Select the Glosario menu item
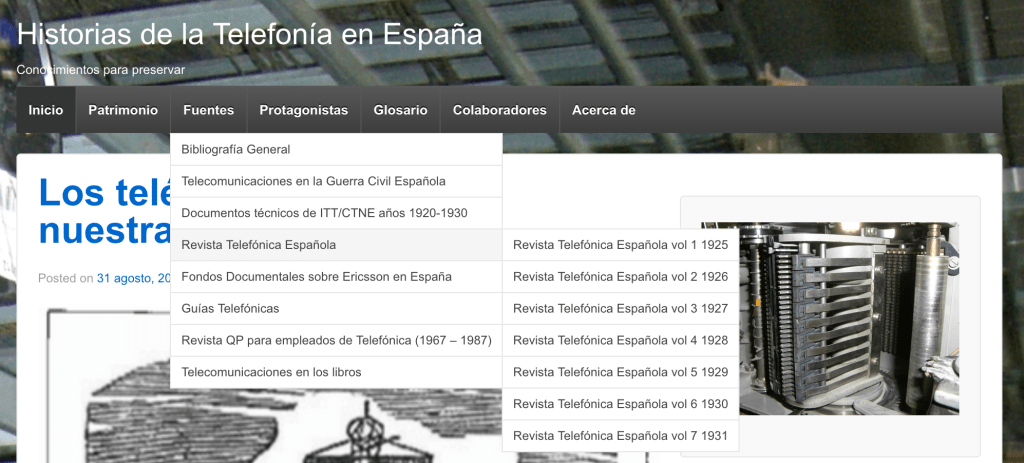1024x463 pixels. click(x=400, y=110)
